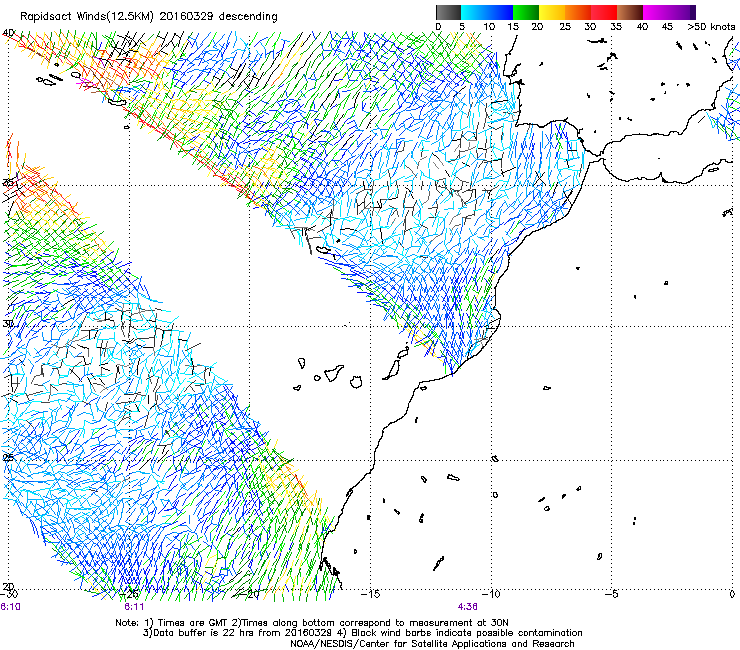The width and height of the screenshot is (740, 650).
Task: Click the green 15-20 knots legend swatch
Action: 526,12
